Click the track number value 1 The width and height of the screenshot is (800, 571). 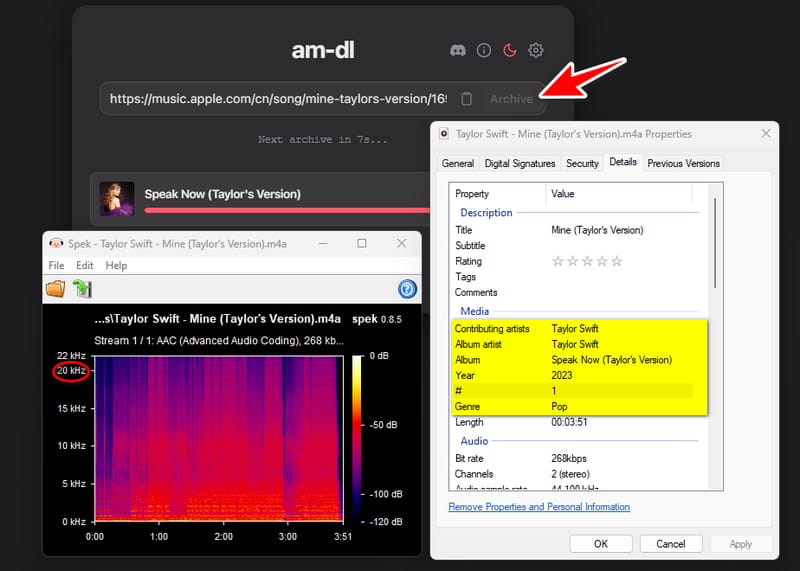[x=554, y=391]
